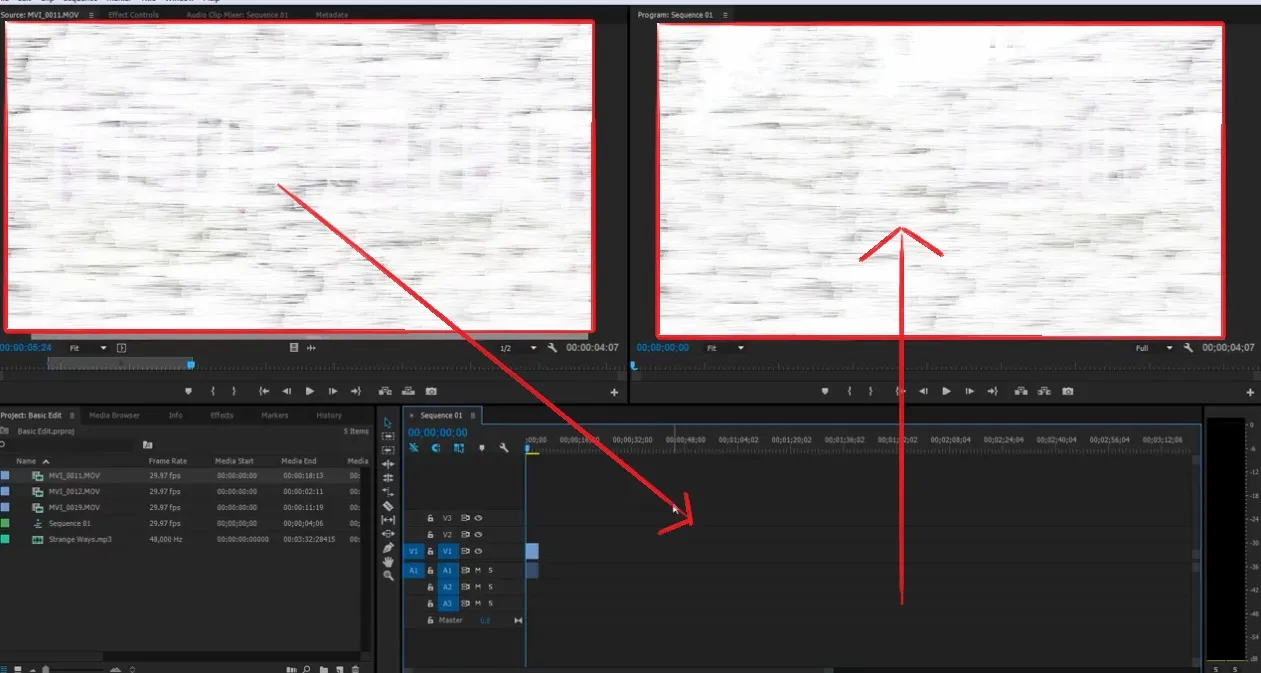Select the Zoom tool
This screenshot has height=673, width=1261.
point(388,576)
